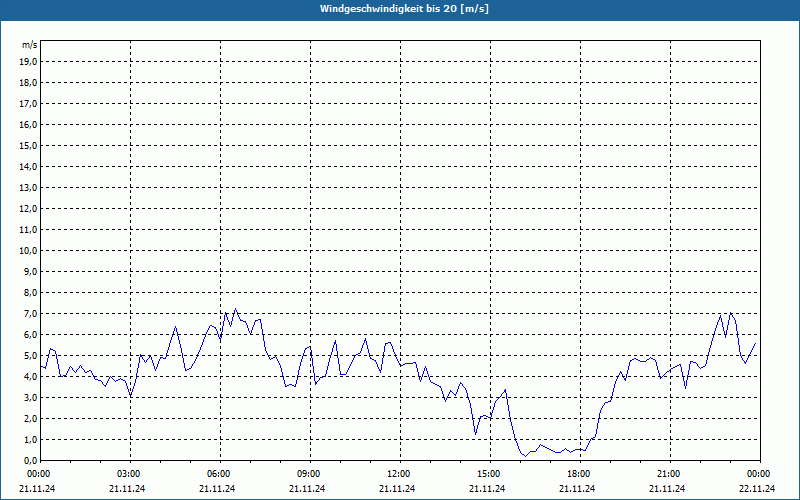The width and height of the screenshot is (800, 500).
Task: Click the 03:00 time label on x-axis
Action: [129, 474]
